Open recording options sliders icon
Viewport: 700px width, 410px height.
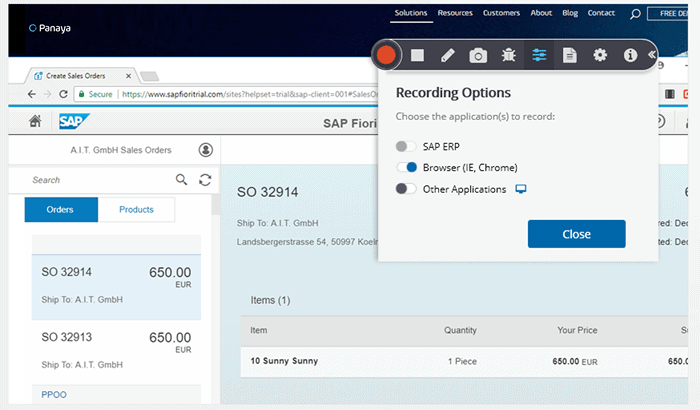pyautogui.click(x=539, y=55)
